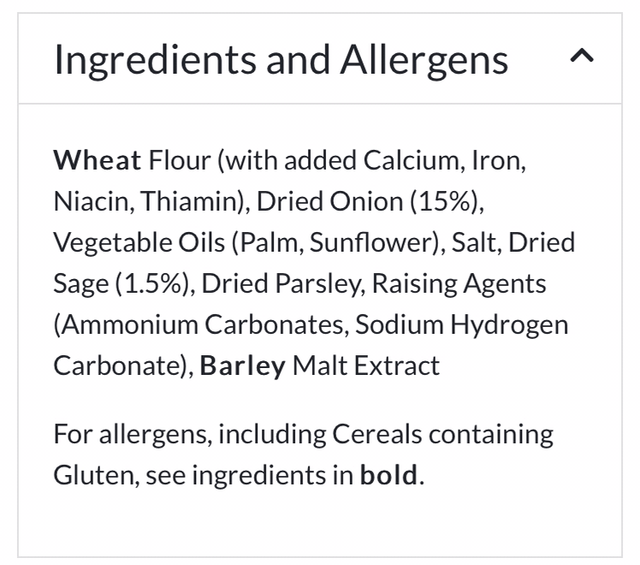This screenshot has height=565, width=640.
Task: Click the Salt ingredient
Action: pyautogui.click(x=473, y=243)
